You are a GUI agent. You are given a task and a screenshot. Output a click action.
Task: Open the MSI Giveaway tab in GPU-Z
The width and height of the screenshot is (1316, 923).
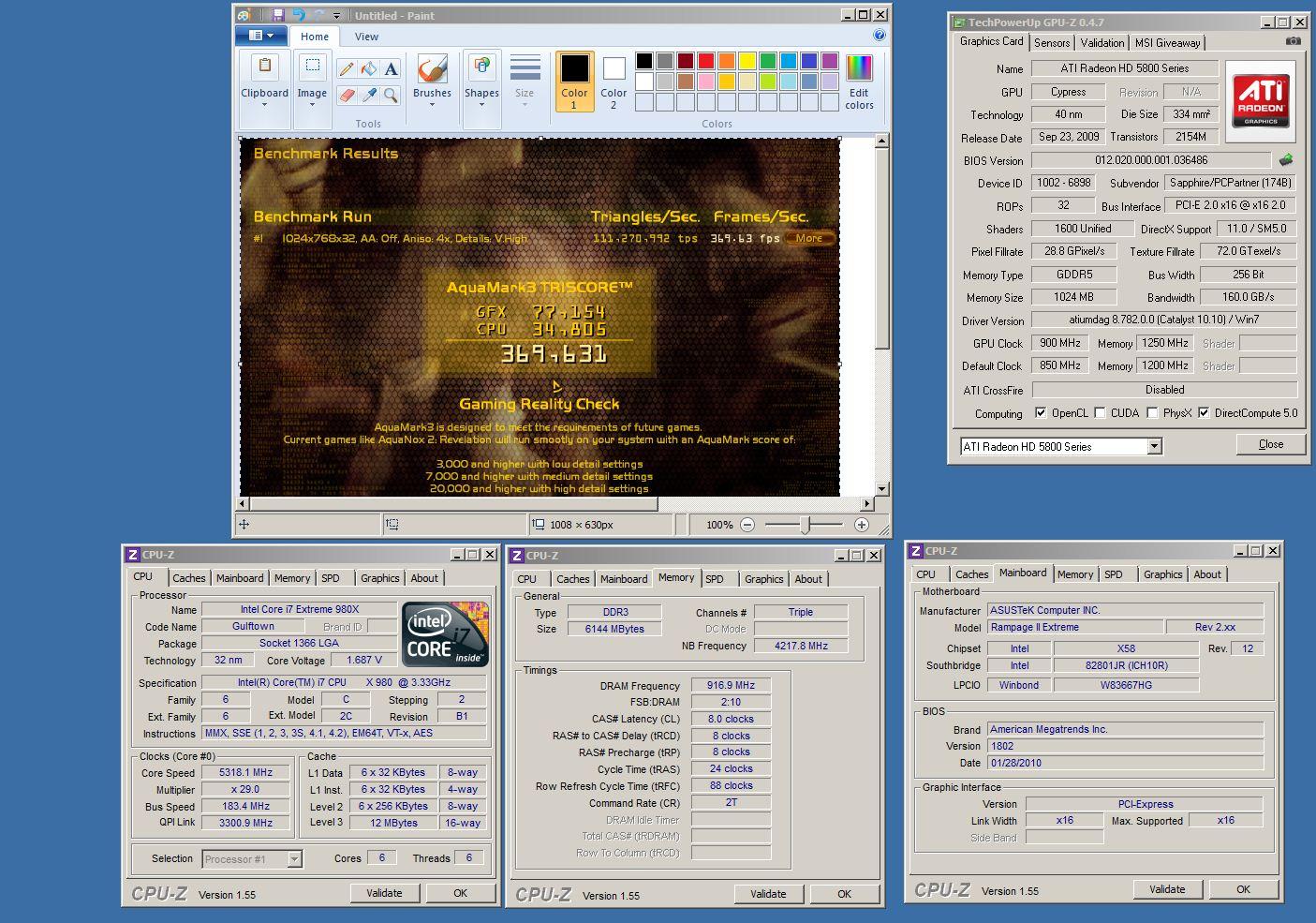[x=1167, y=42]
